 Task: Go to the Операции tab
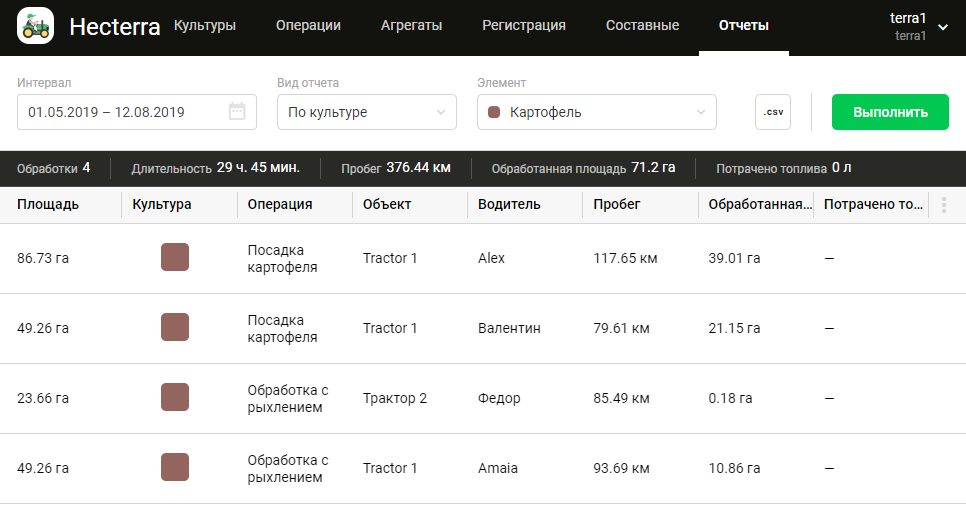coord(308,25)
